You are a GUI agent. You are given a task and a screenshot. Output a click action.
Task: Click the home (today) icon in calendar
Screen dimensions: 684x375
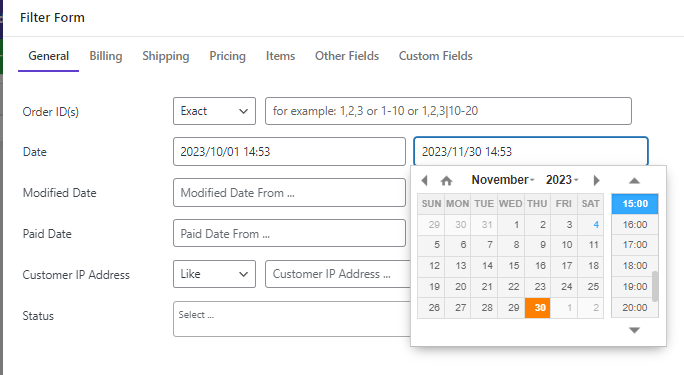(x=446, y=180)
